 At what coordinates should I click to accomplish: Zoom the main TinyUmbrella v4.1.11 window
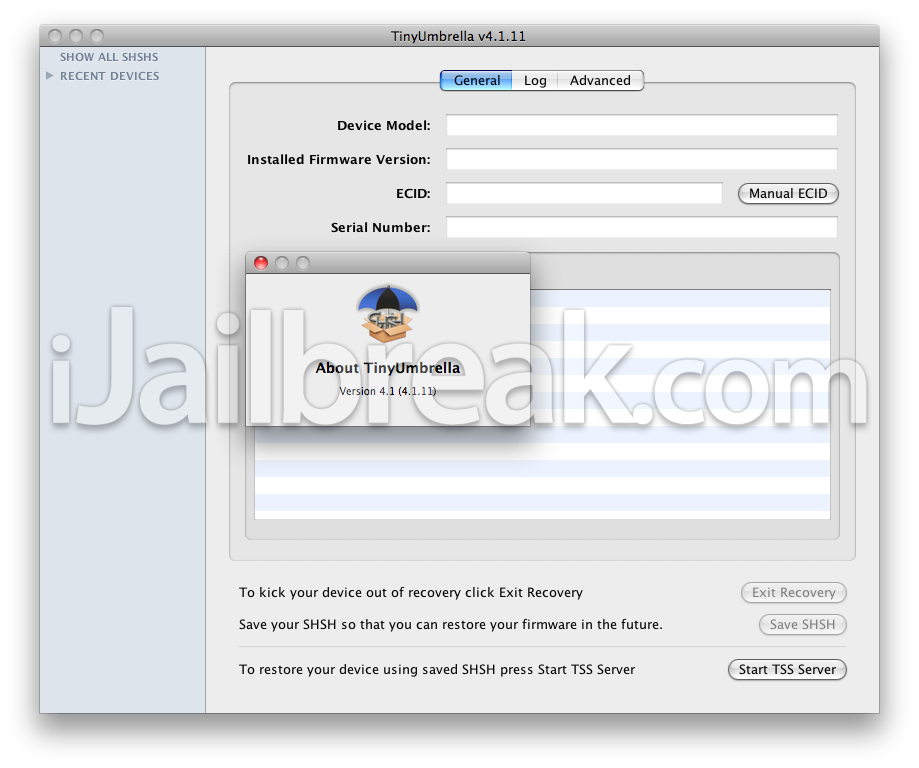pyautogui.click(x=97, y=36)
